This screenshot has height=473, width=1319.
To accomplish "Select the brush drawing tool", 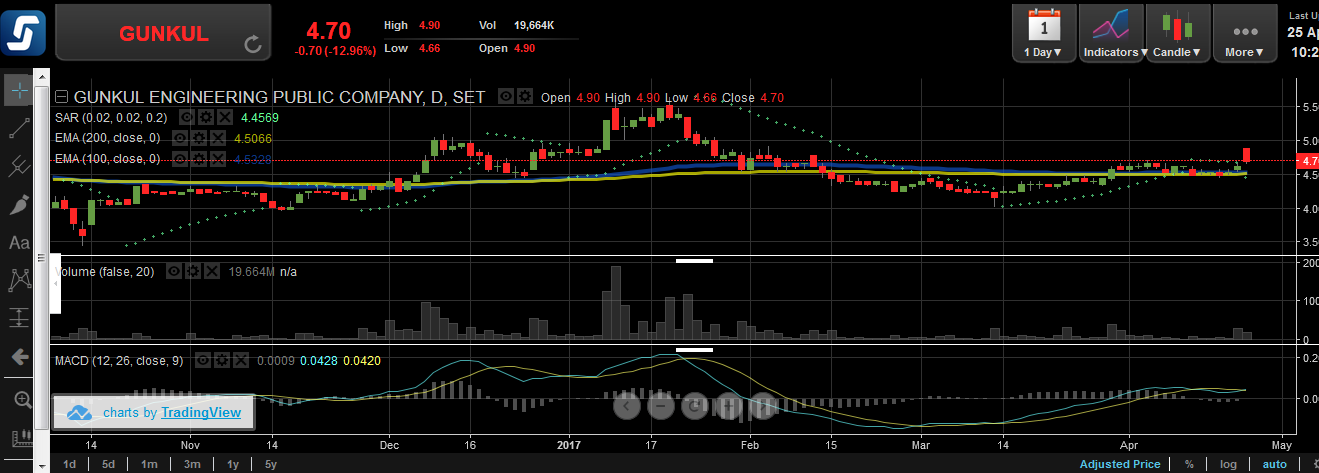I will 19,204.
